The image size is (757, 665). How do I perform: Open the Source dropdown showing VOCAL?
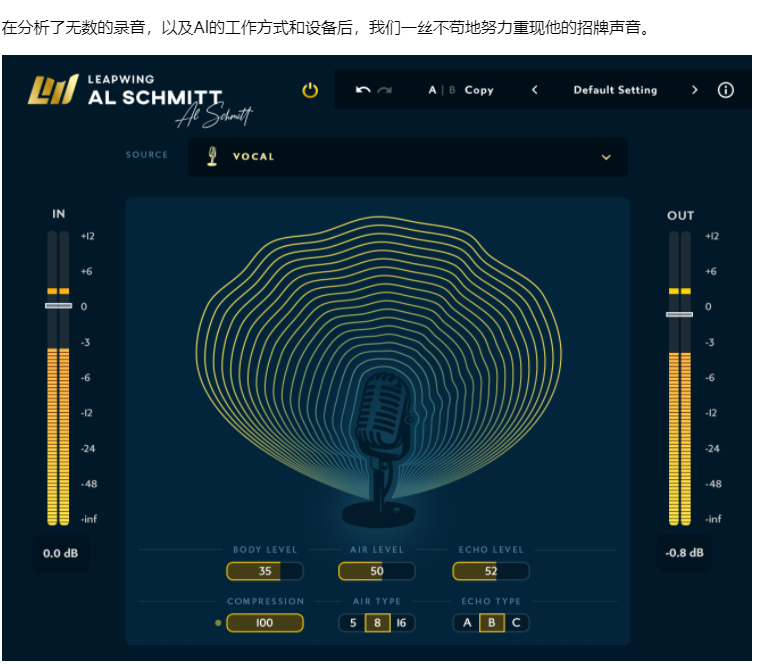[408, 157]
